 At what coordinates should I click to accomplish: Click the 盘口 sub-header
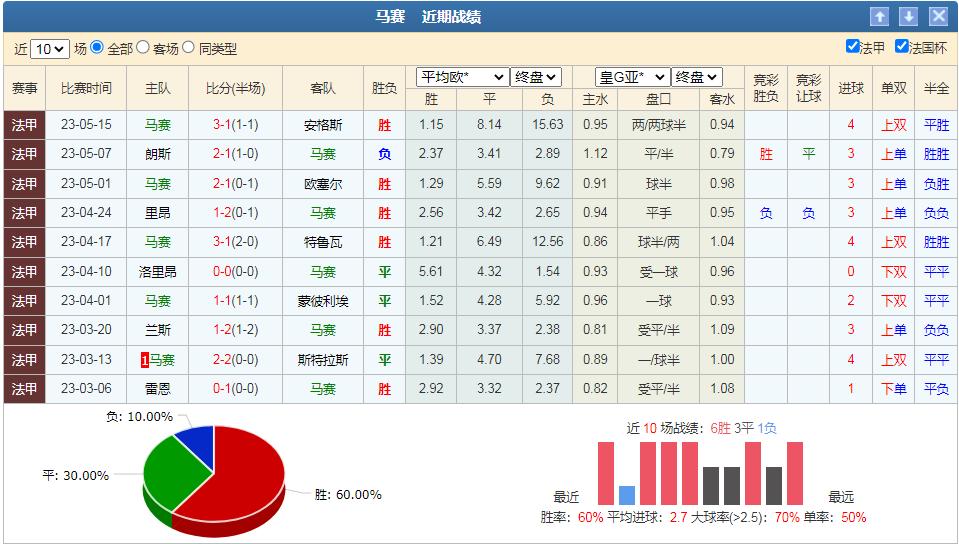(x=659, y=99)
